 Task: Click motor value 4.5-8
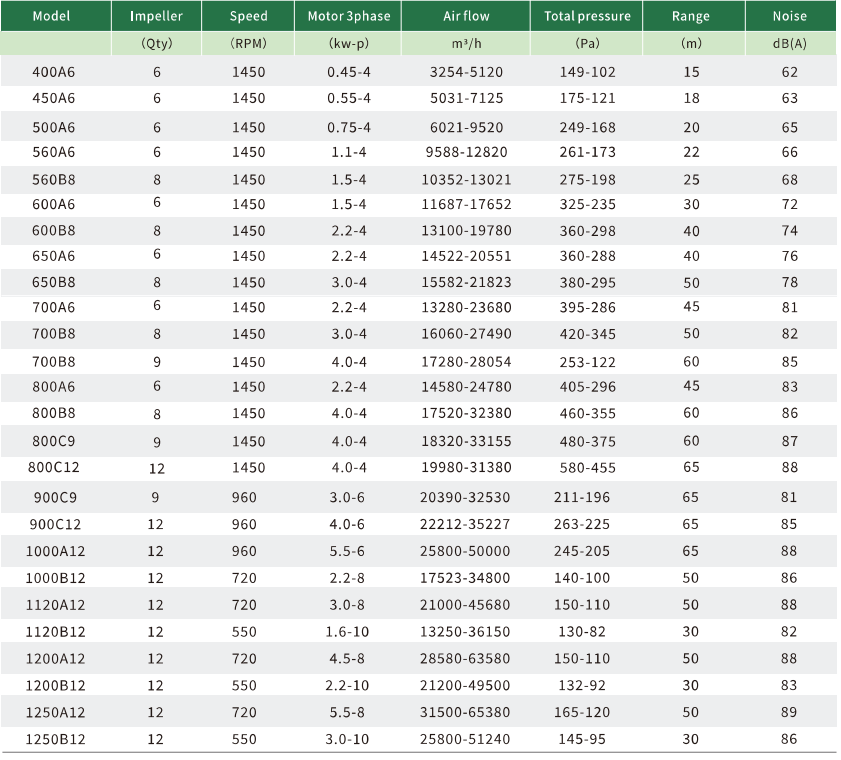(347, 659)
